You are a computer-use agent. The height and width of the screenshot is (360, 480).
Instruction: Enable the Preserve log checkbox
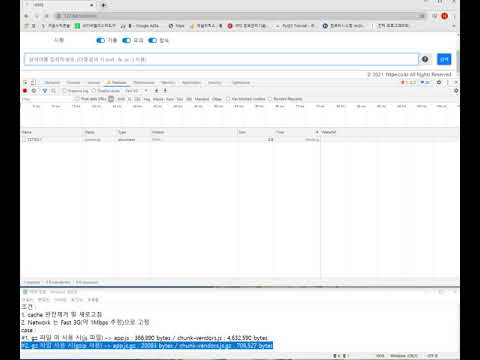click(x=65, y=91)
